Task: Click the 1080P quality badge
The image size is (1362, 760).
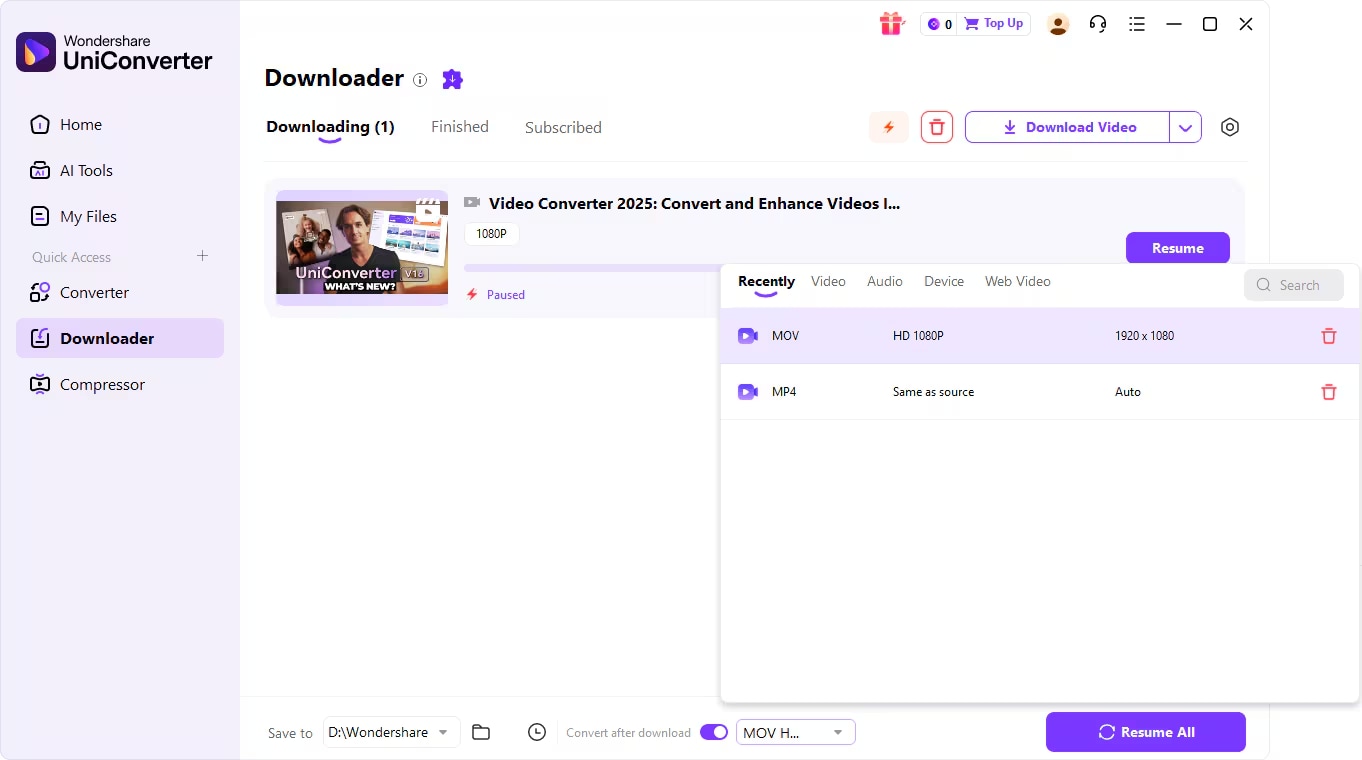Action: 491,234
